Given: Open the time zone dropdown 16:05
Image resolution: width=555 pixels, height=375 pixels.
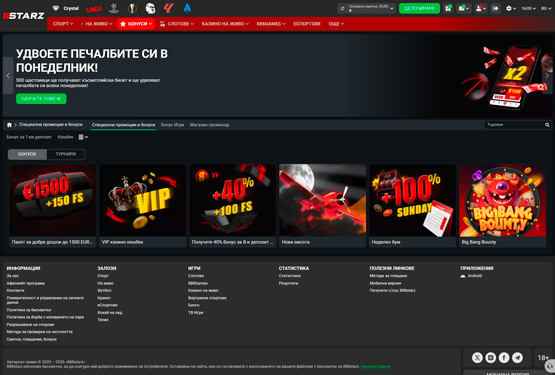Looking at the screenshot, I should 528,8.
